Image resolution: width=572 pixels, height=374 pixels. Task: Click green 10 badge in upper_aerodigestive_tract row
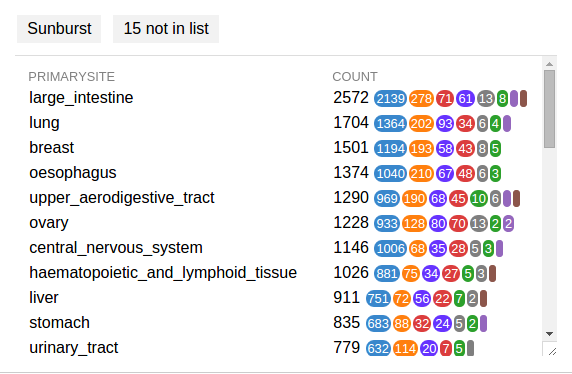(x=479, y=199)
